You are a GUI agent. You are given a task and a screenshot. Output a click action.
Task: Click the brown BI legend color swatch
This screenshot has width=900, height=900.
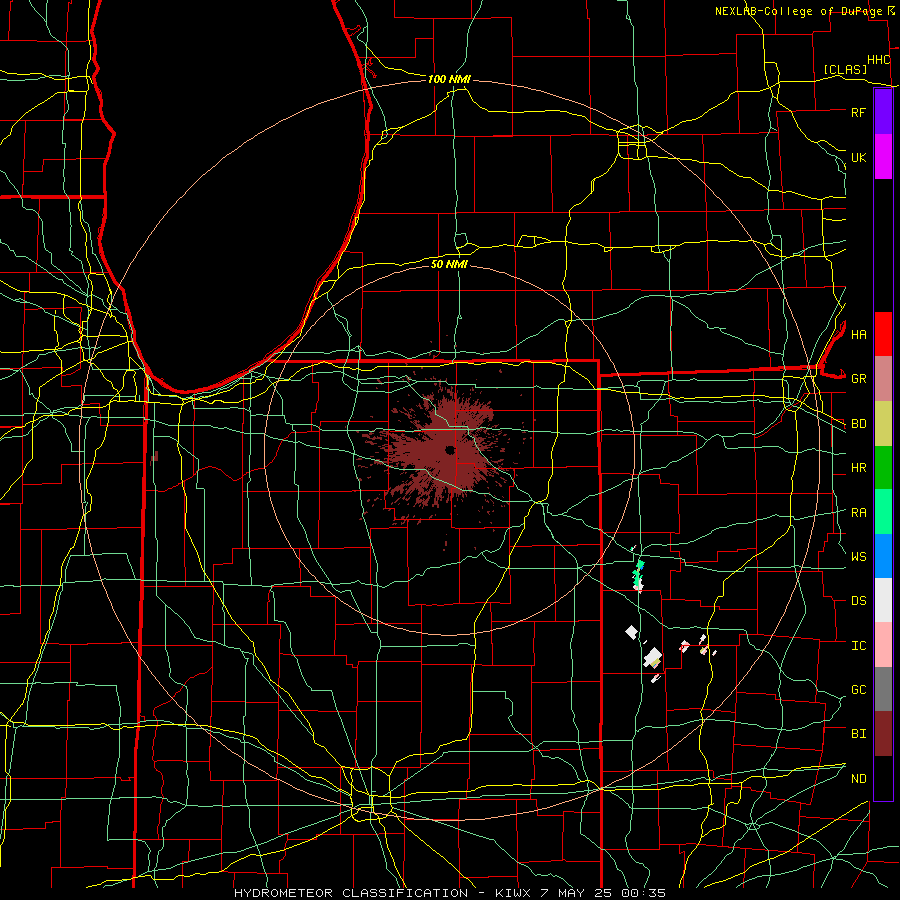coord(883,734)
